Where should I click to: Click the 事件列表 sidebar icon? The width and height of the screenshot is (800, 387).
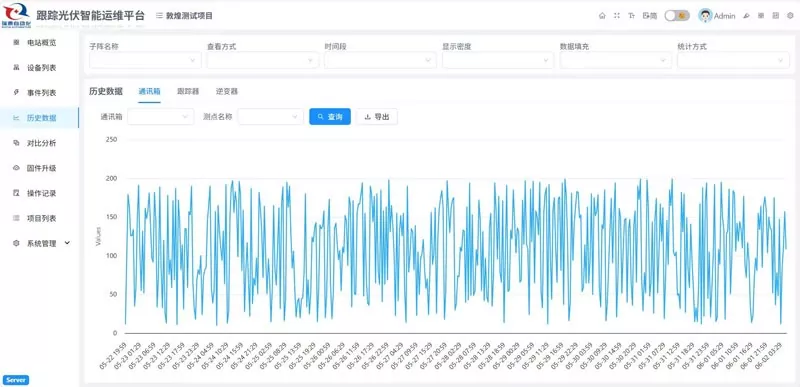(16, 93)
